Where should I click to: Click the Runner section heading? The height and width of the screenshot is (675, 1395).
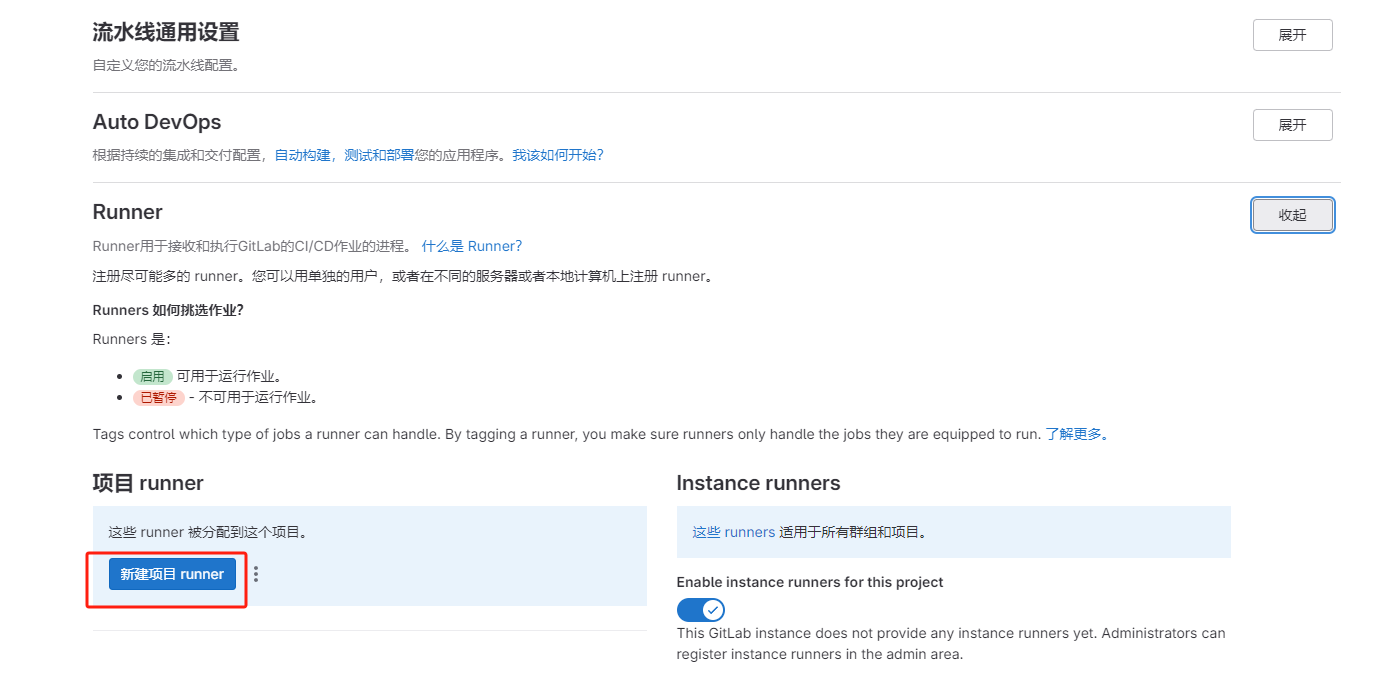click(127, 211)
